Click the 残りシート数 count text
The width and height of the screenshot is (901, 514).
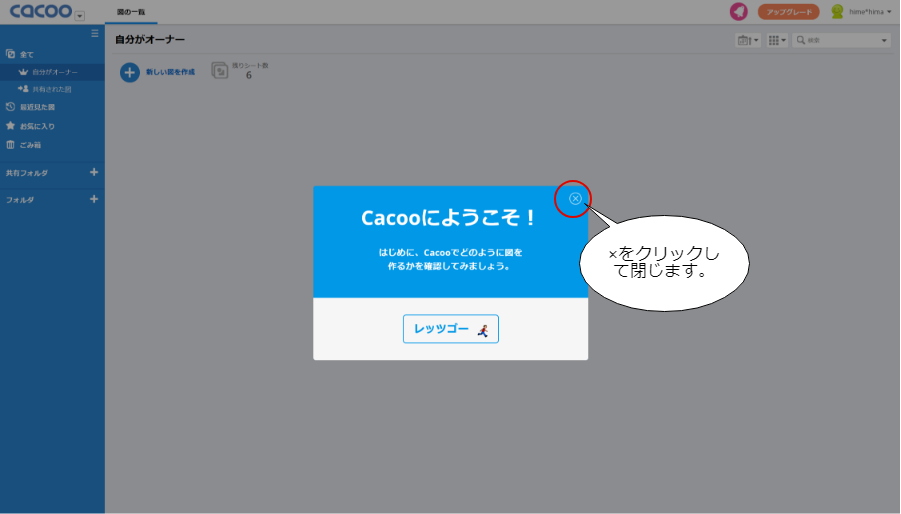coord(250,65)
